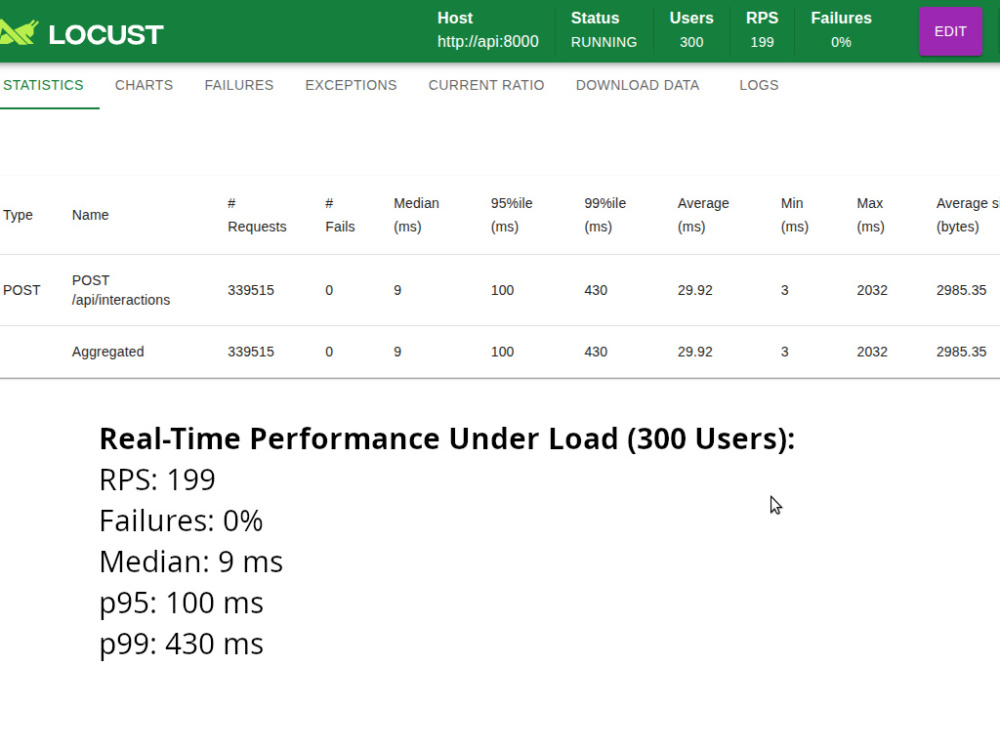This screenshot has width=1000, height=750.
Task: Sort by Min (ms) column header
Action: click(x=795, y=215)
